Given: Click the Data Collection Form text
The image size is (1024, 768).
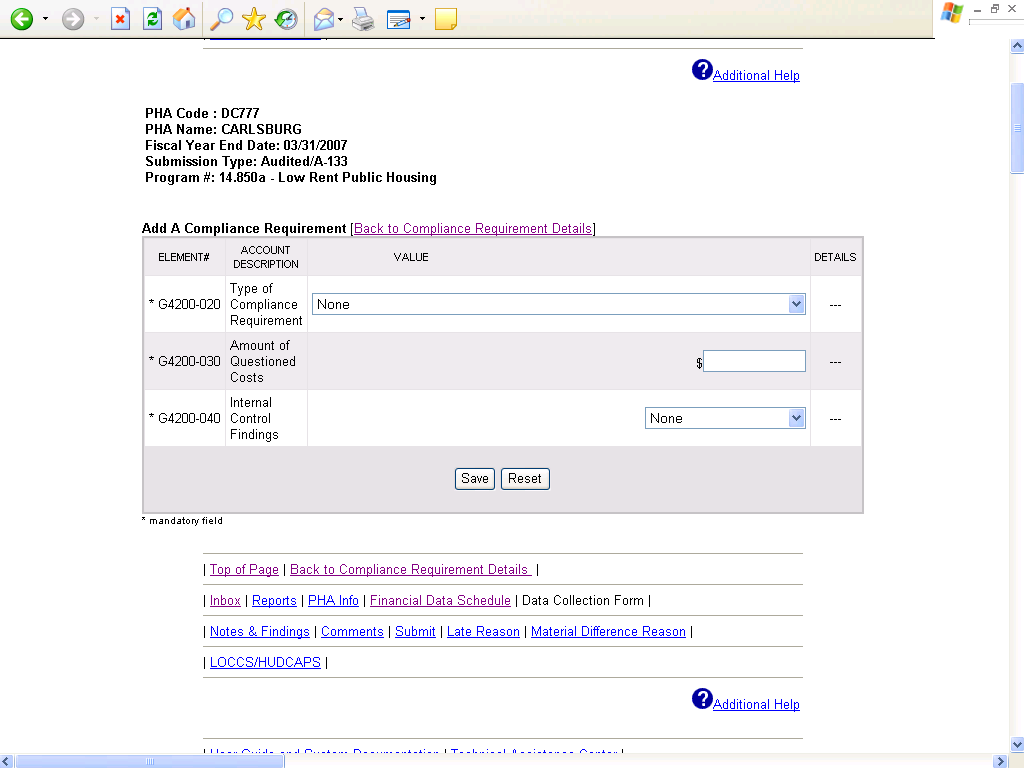Looking at the screenshot, I should pyautogui.click(x=583, y=600).
